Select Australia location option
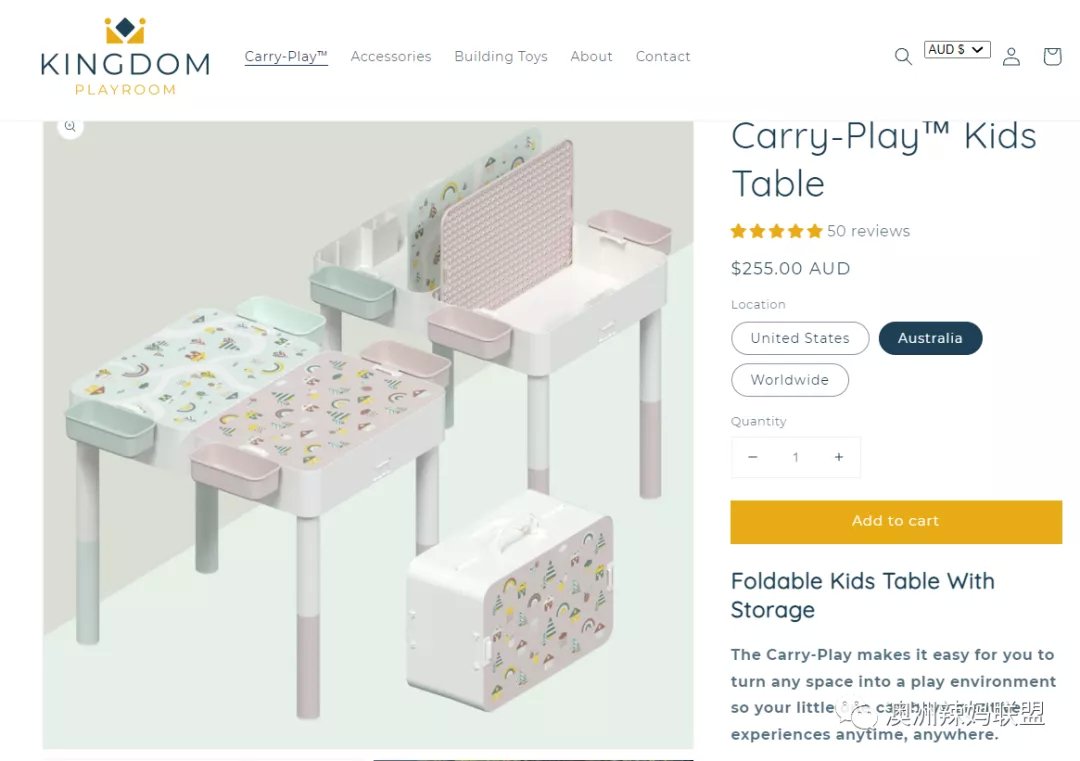The image size is (1080, 761). (930, 338)
